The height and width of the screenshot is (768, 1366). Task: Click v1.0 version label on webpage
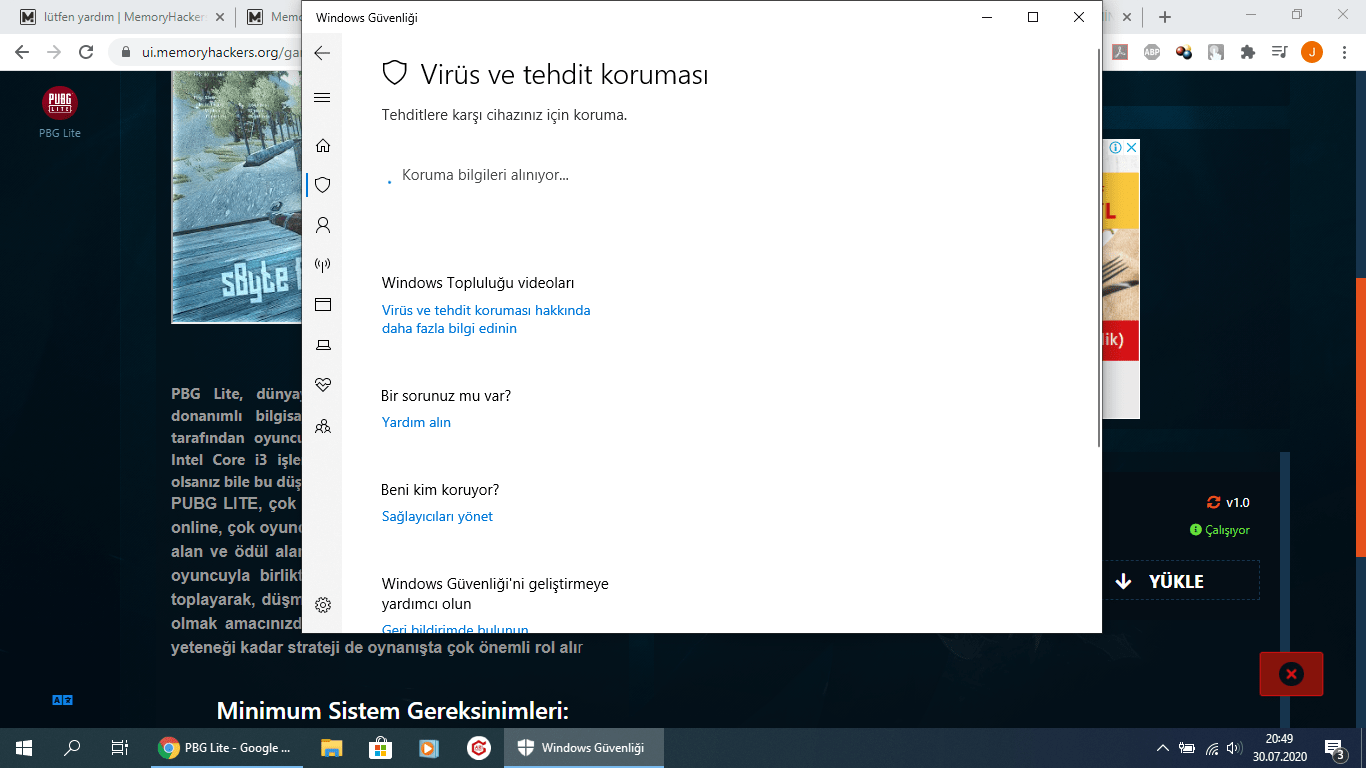click(1237, 502)
